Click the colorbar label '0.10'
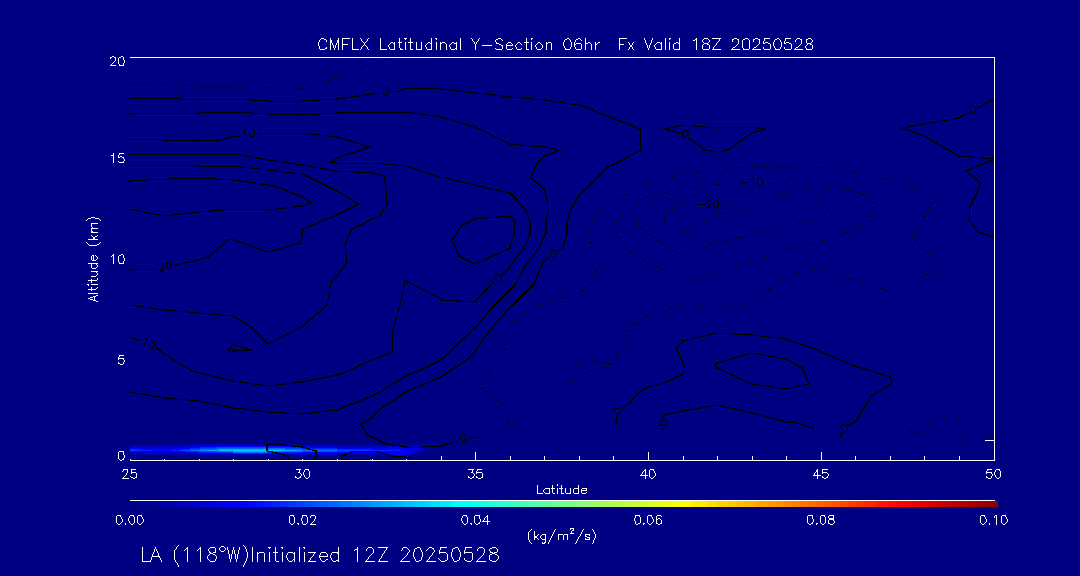1080x576 pixels. point(993,520)
